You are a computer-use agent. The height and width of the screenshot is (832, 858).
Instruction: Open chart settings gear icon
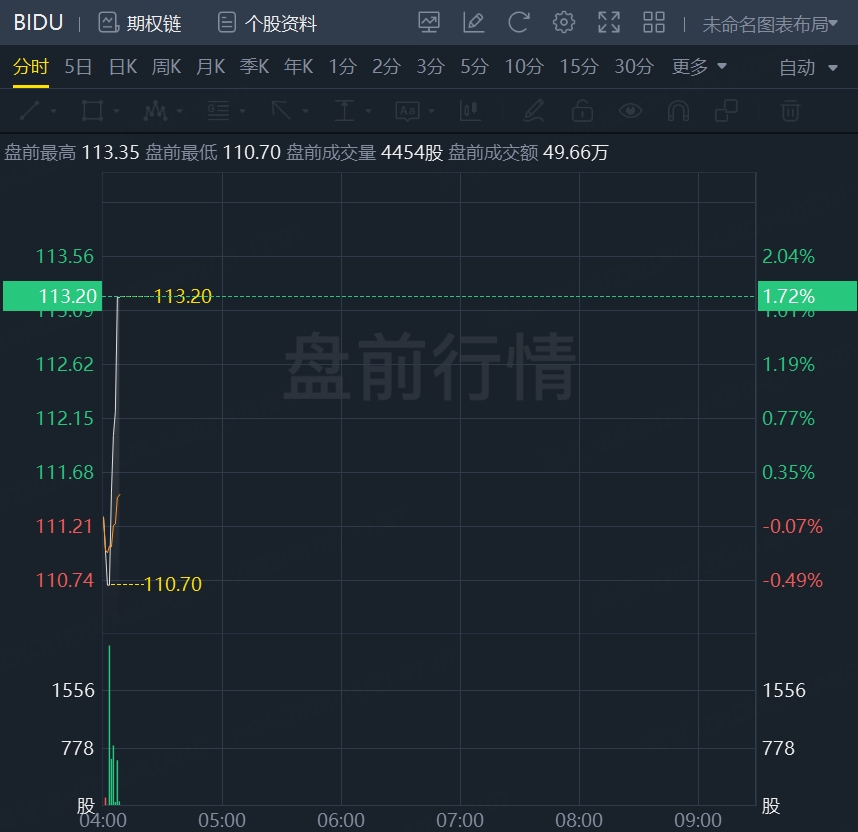(564, 22)
